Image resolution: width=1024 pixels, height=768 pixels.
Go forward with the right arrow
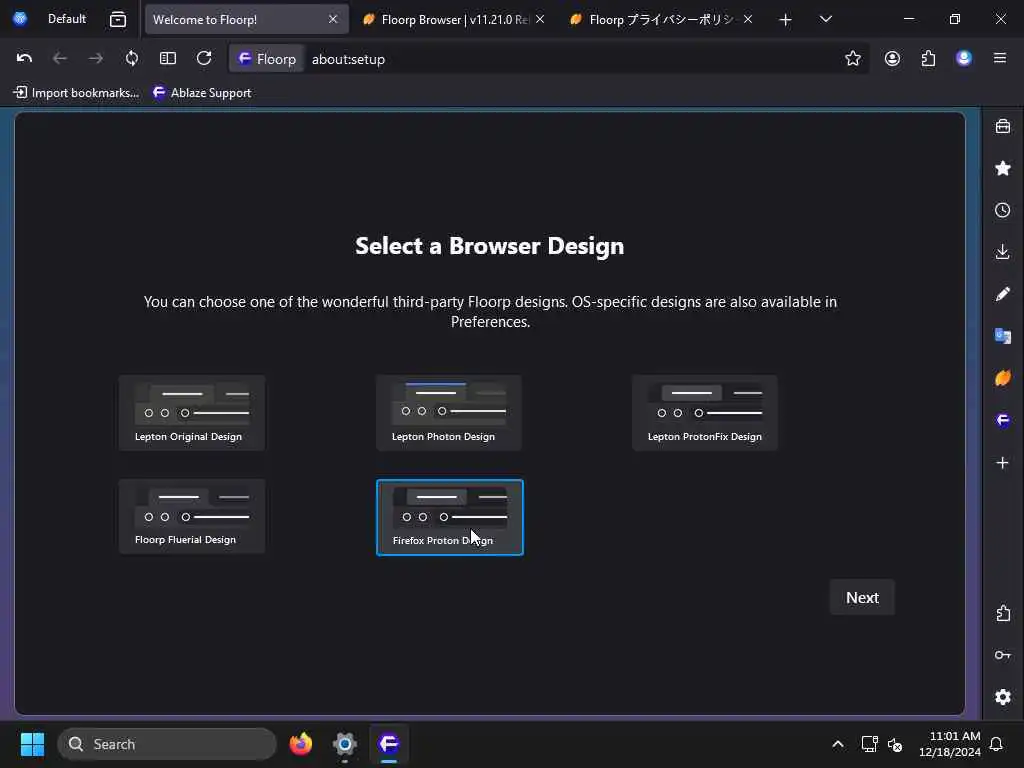click(95, 59)
